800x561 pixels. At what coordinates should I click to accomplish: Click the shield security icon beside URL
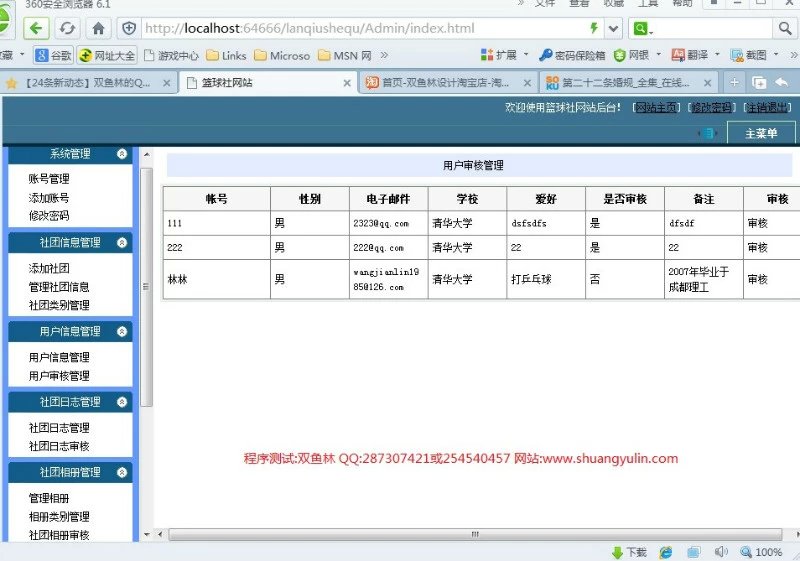[x=129, y=28]
